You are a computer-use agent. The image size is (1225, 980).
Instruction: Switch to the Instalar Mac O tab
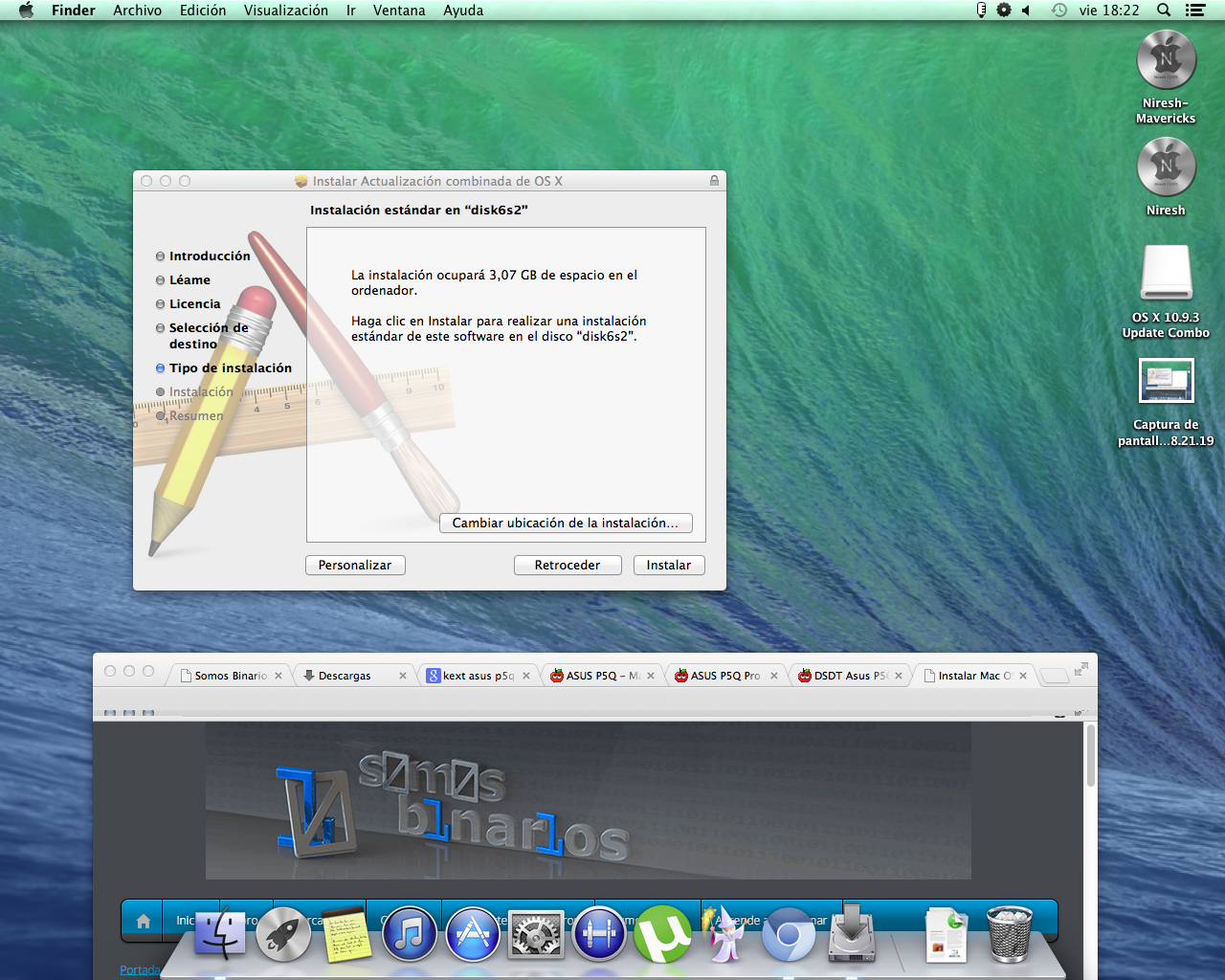(x=973, y=676)
